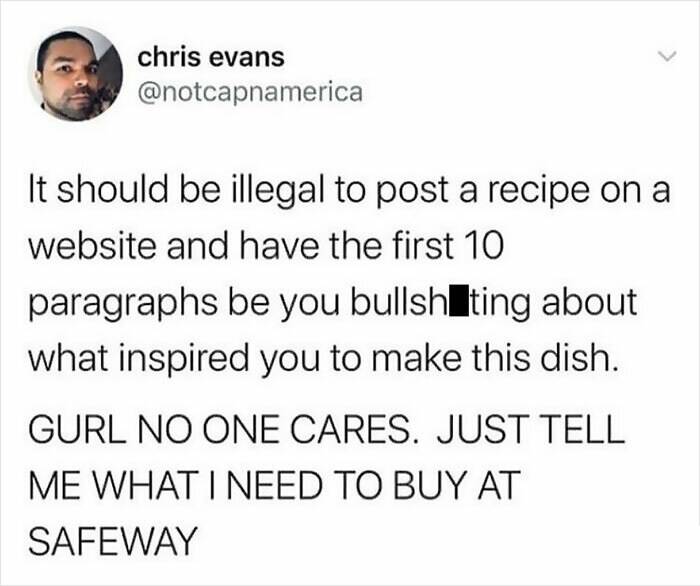Click the word 'website' in the tweet
The width and height of the screenshot is (700, 586).
(x=92, y=246)
